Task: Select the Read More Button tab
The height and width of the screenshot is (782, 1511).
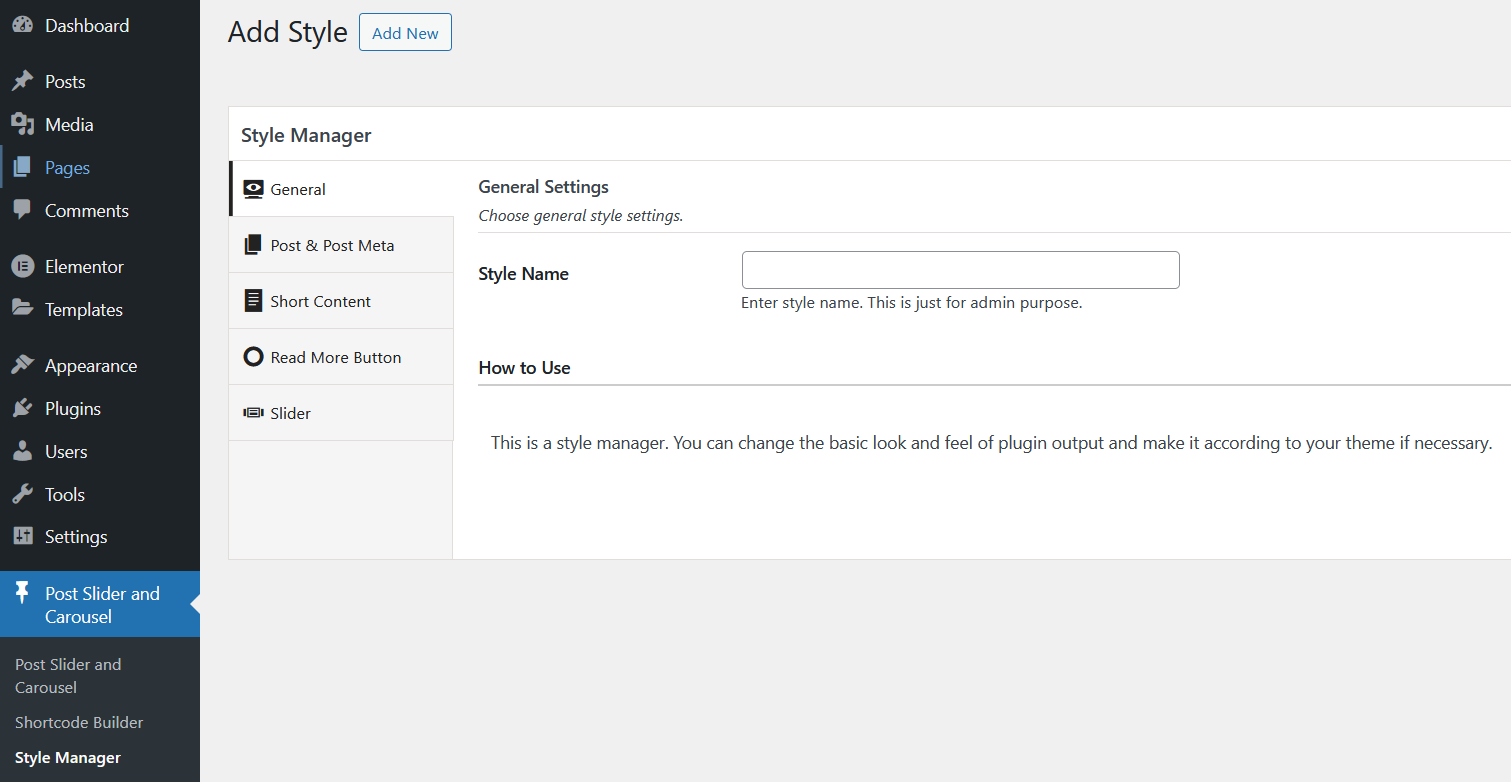Action: pyautogui.click(x=341, y=357)
